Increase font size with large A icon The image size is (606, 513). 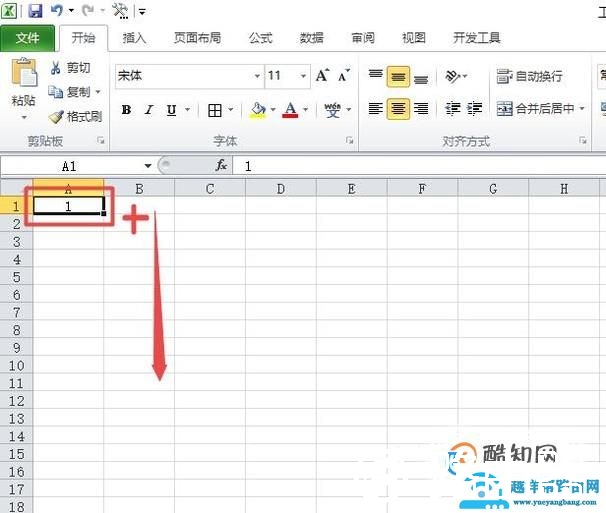322,75
